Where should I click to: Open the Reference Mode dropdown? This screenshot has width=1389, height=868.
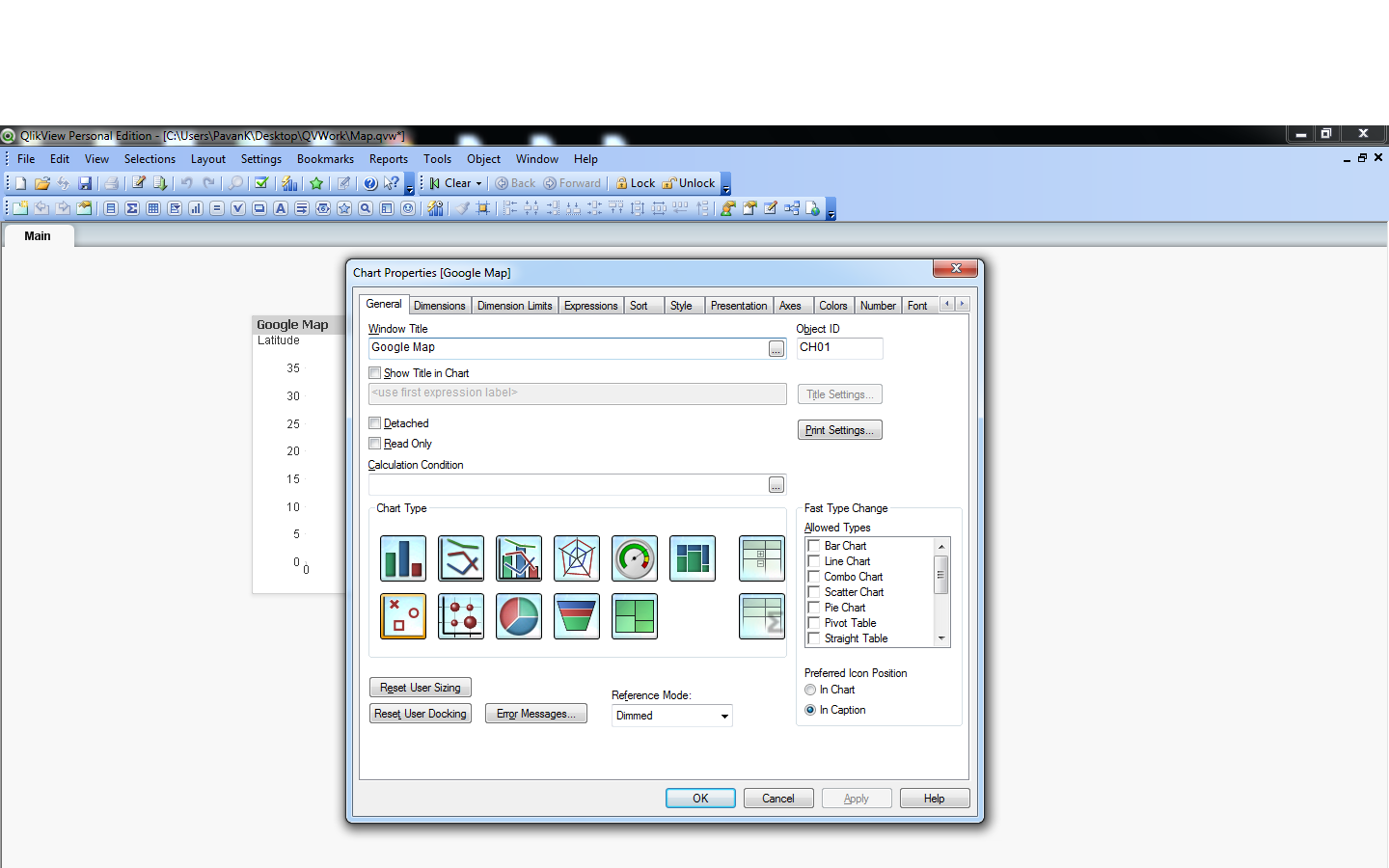click(724, 716)
